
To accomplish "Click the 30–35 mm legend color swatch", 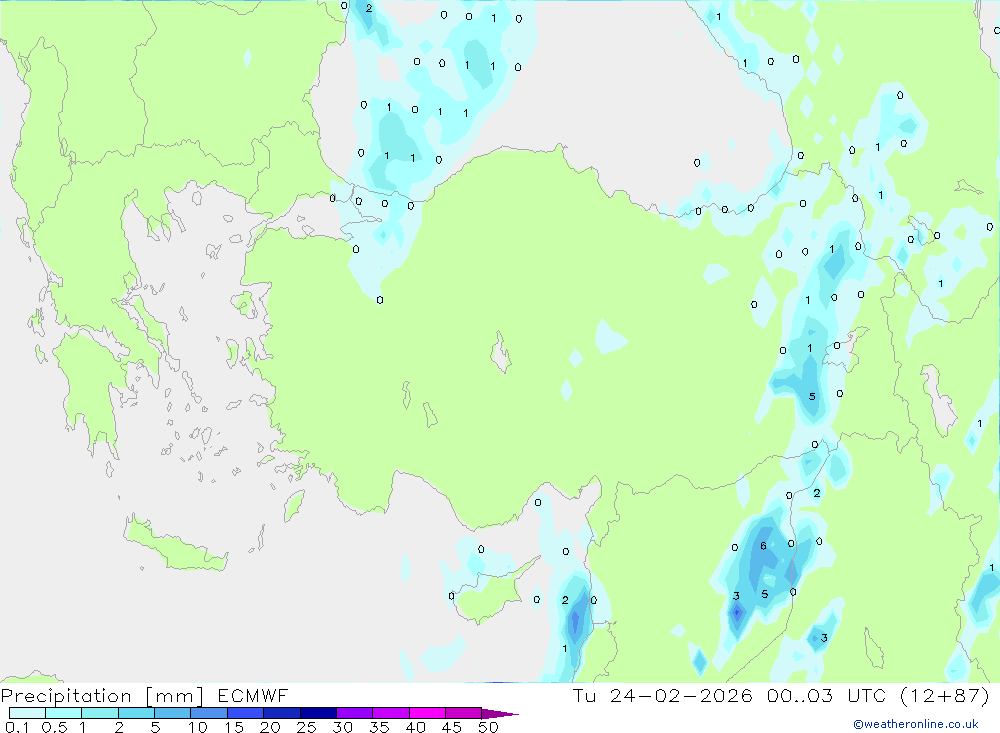I will coord(355,713).
